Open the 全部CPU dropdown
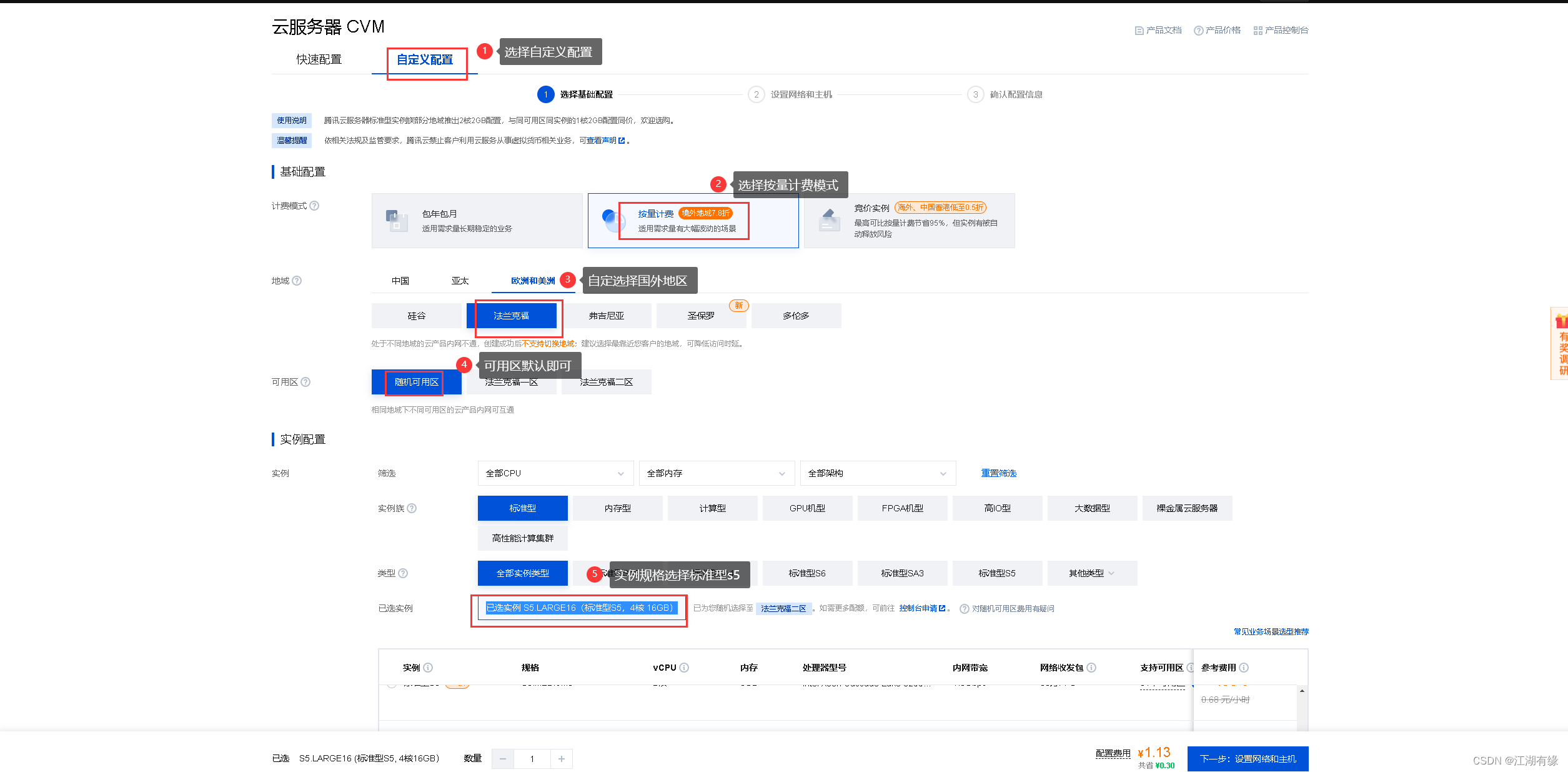Image resolution: width=1568 pixels, height=772 pixels. tap(555, 473)
